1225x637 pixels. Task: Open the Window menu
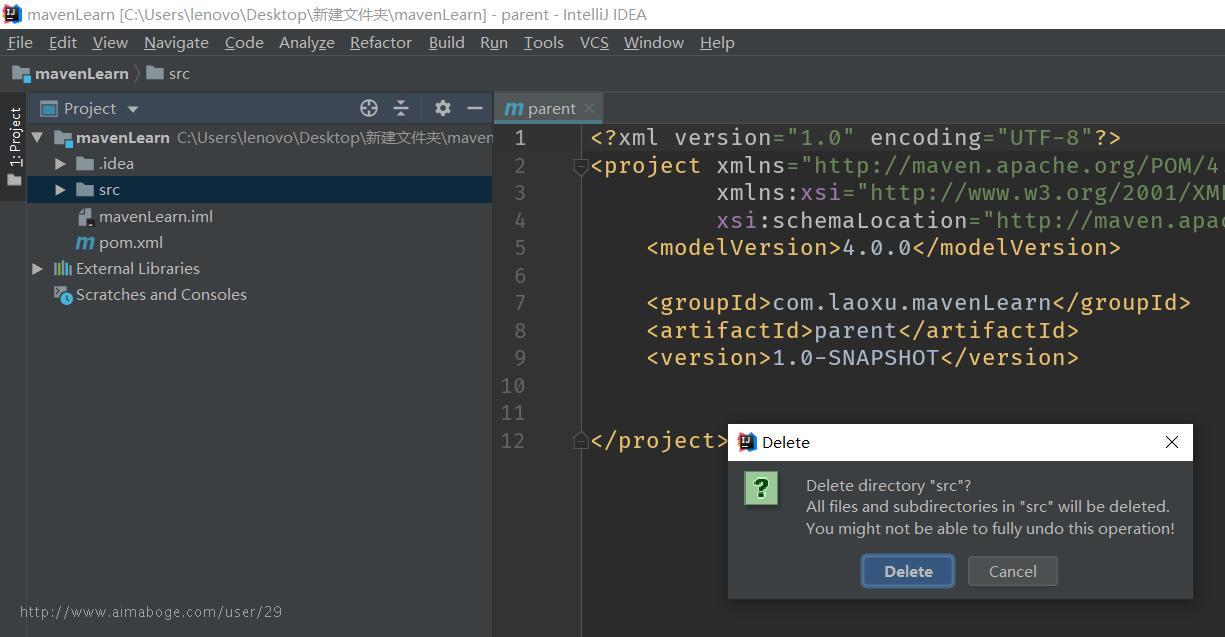pos(654,42)
